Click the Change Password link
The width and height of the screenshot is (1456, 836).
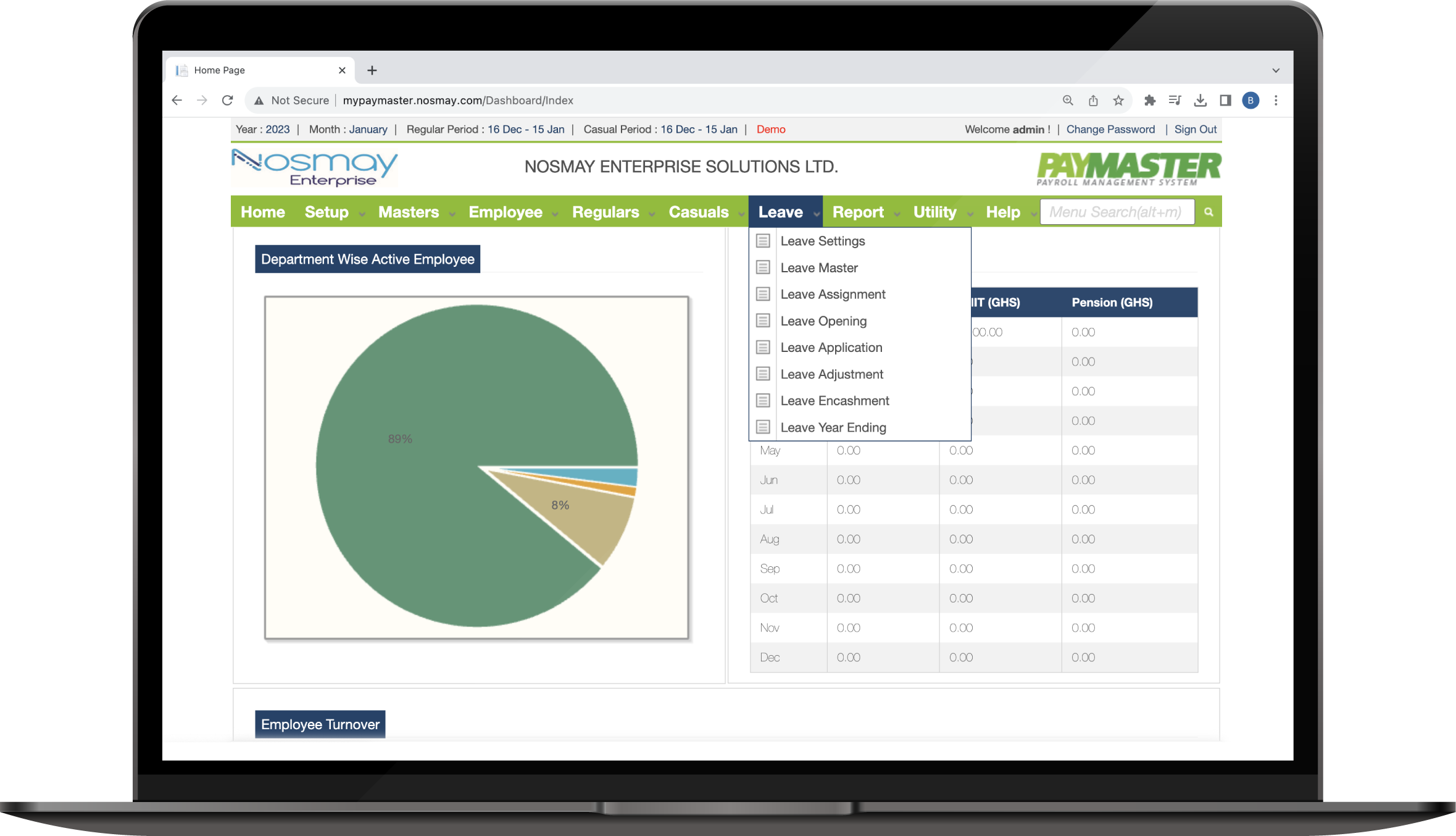point(1110,129)
